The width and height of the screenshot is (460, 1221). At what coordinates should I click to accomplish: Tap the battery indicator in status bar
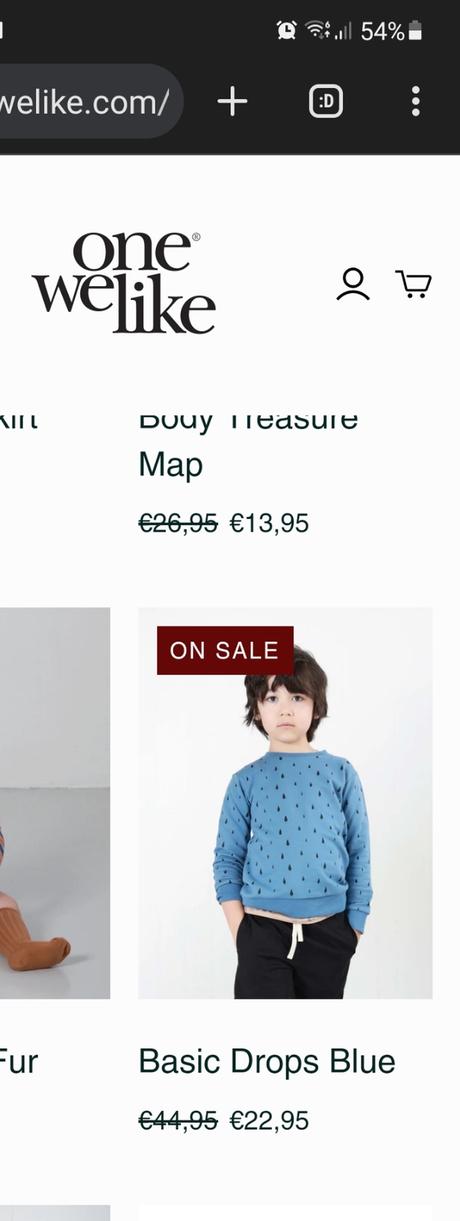pyautogui.click(x=415, y=31)
